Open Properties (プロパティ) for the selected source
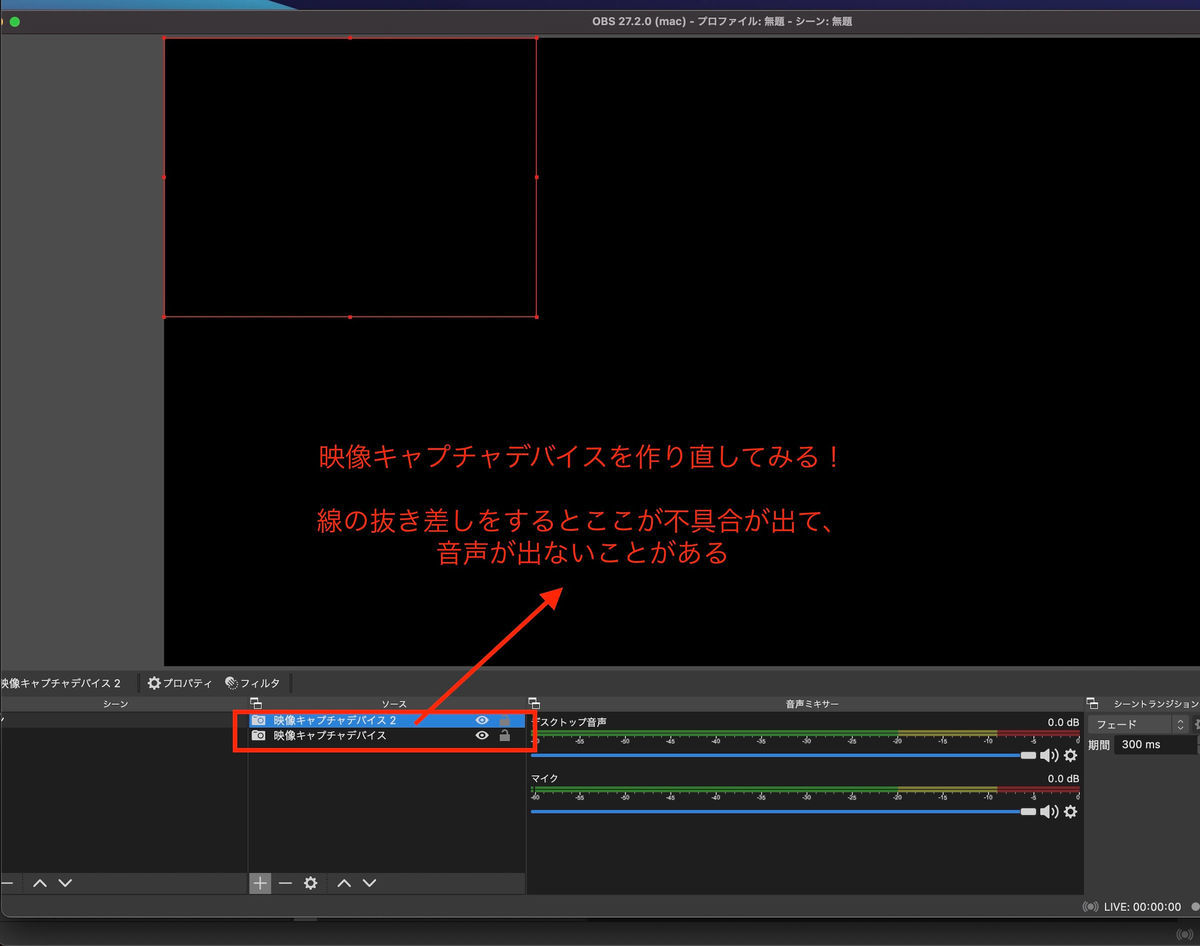This screenshot has height=946, width=1200. (x=180, y=683)
